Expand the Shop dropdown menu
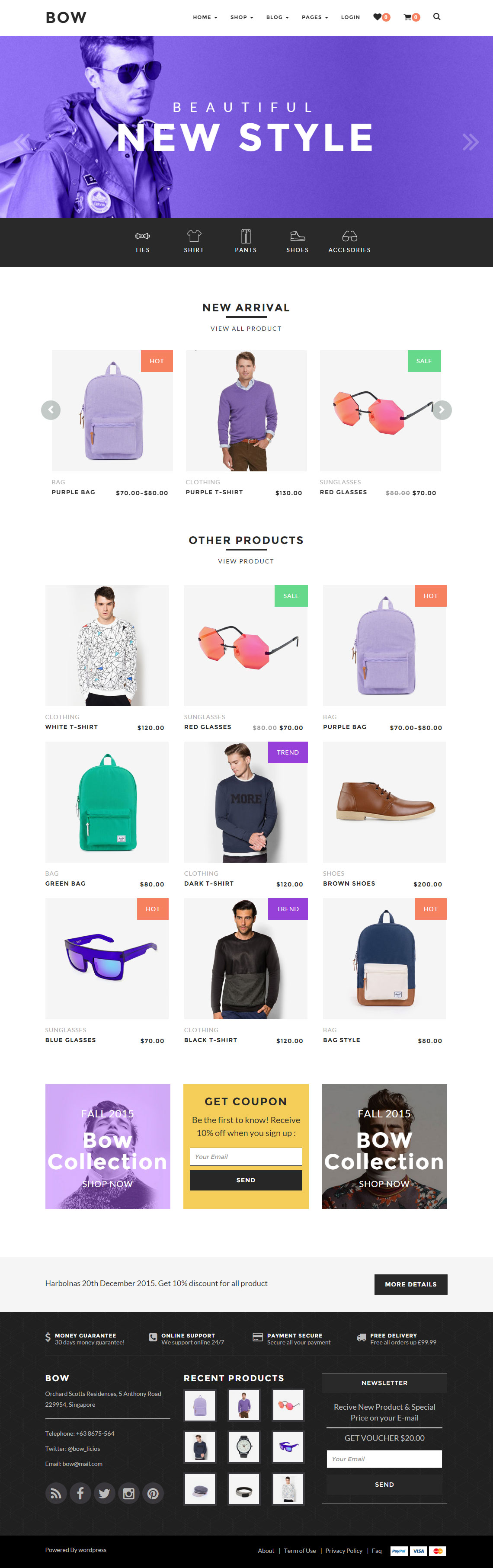Image resolution: width=493 pixels, height=1568 pixels. (x=242, y=17)
